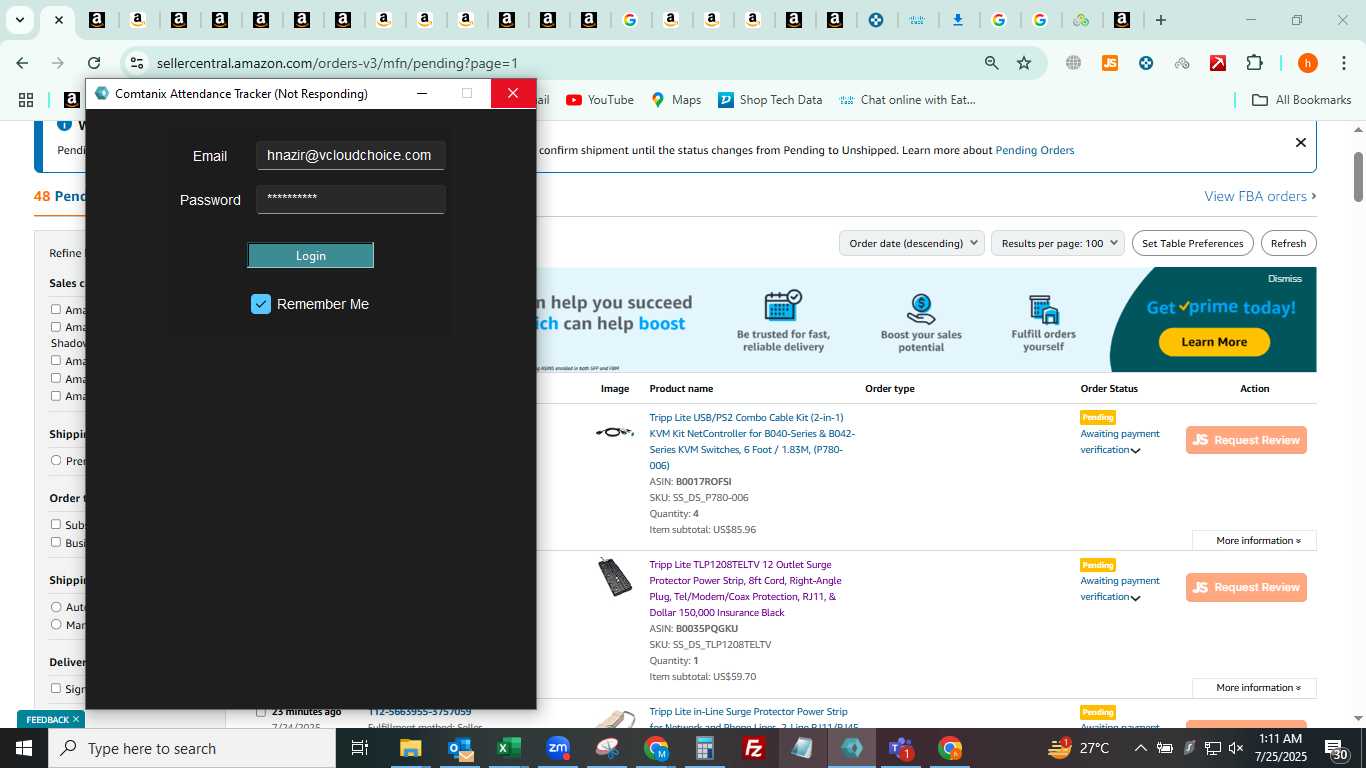Open the YouTube bookmark
The width and height of the screenshot is (1366, 768).
600,100
